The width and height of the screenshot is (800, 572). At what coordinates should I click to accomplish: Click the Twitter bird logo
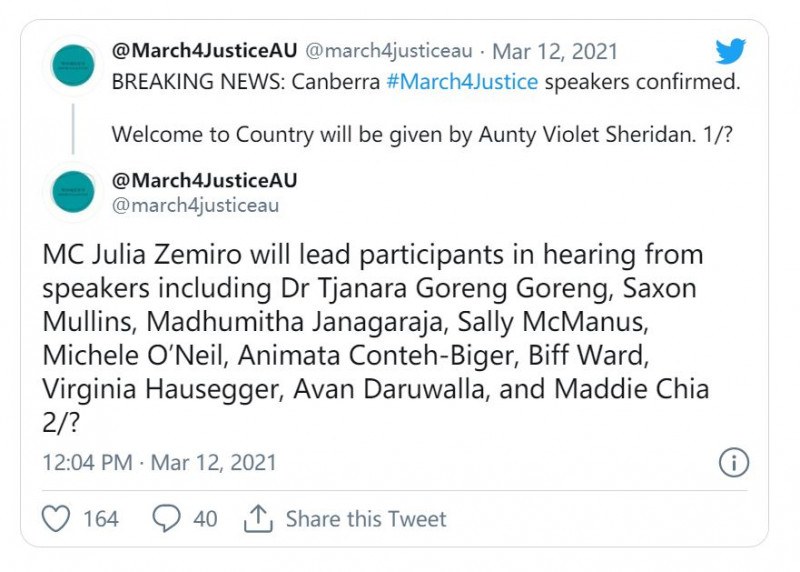click(x=730, y=51)
